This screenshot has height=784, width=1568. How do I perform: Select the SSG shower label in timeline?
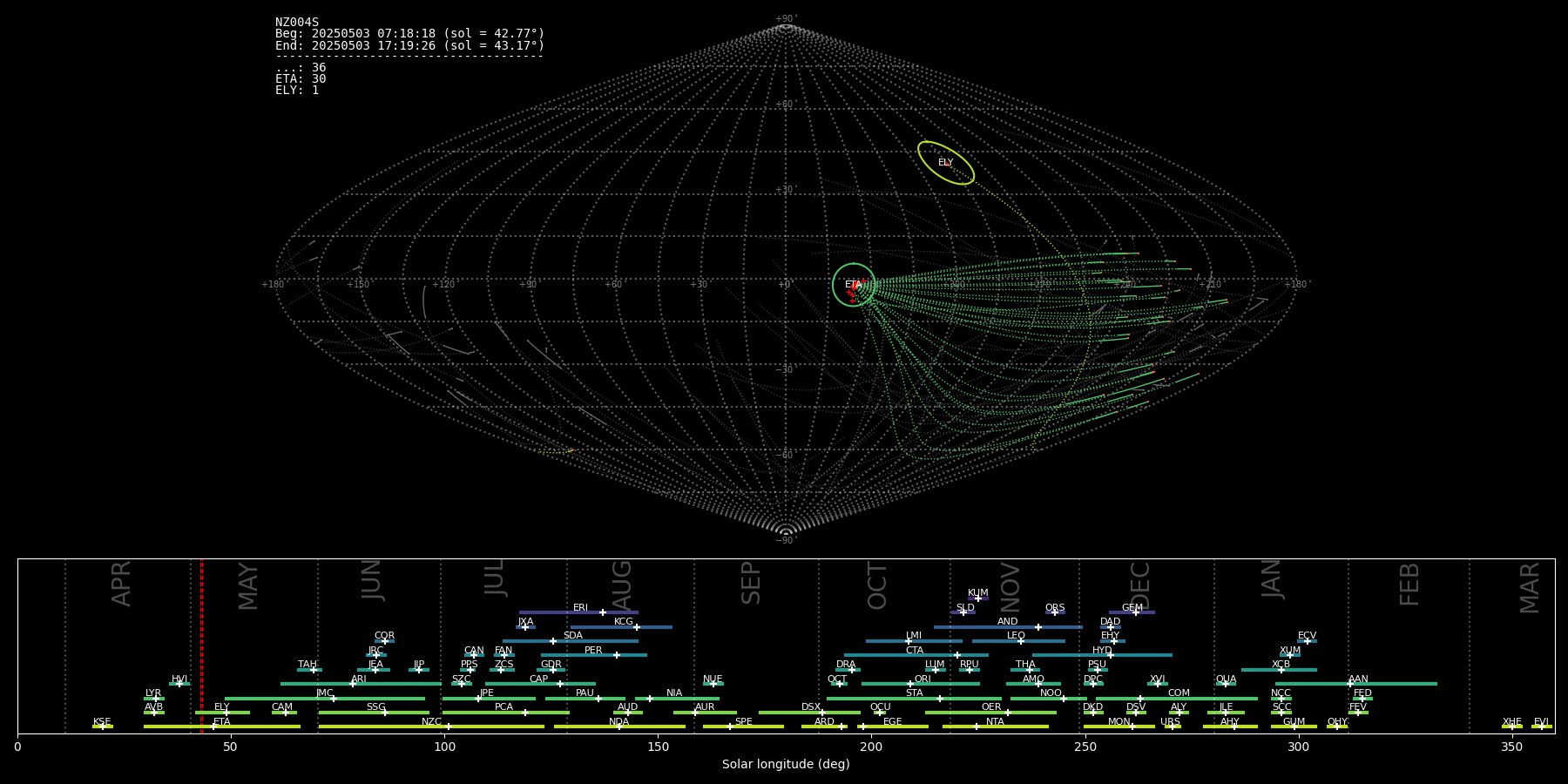[375, 707]
